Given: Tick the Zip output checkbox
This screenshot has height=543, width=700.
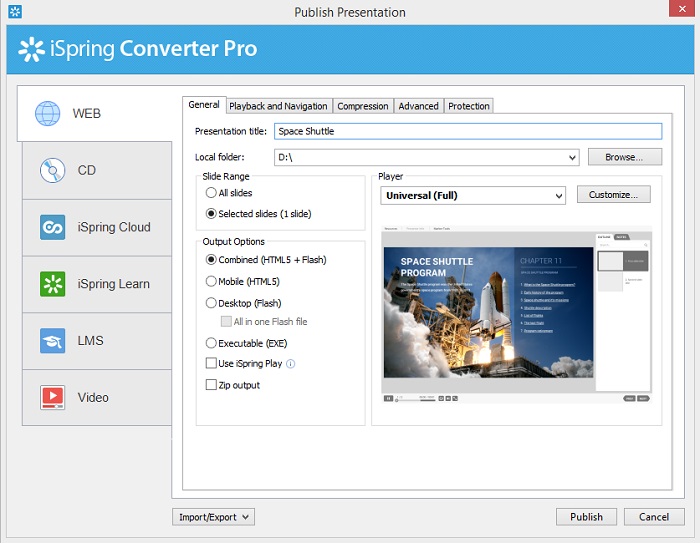Looking at the screenshot, I should tap(211, 384).
